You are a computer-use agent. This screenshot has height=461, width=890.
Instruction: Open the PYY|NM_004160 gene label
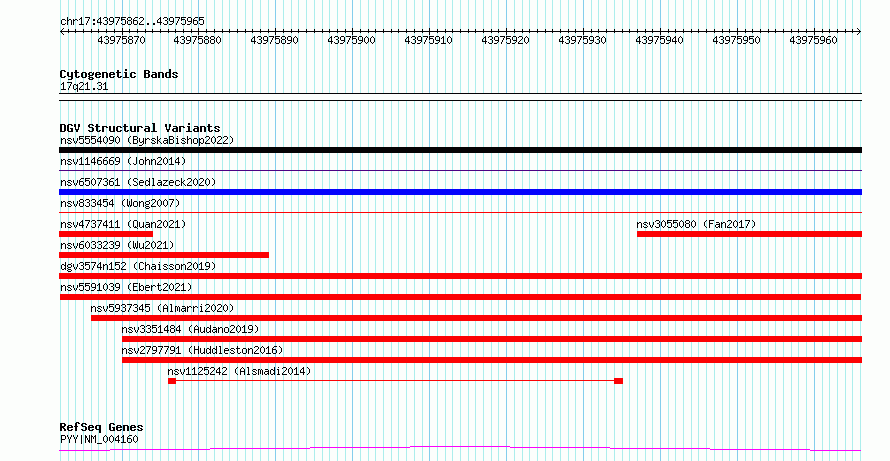[99, 439]
